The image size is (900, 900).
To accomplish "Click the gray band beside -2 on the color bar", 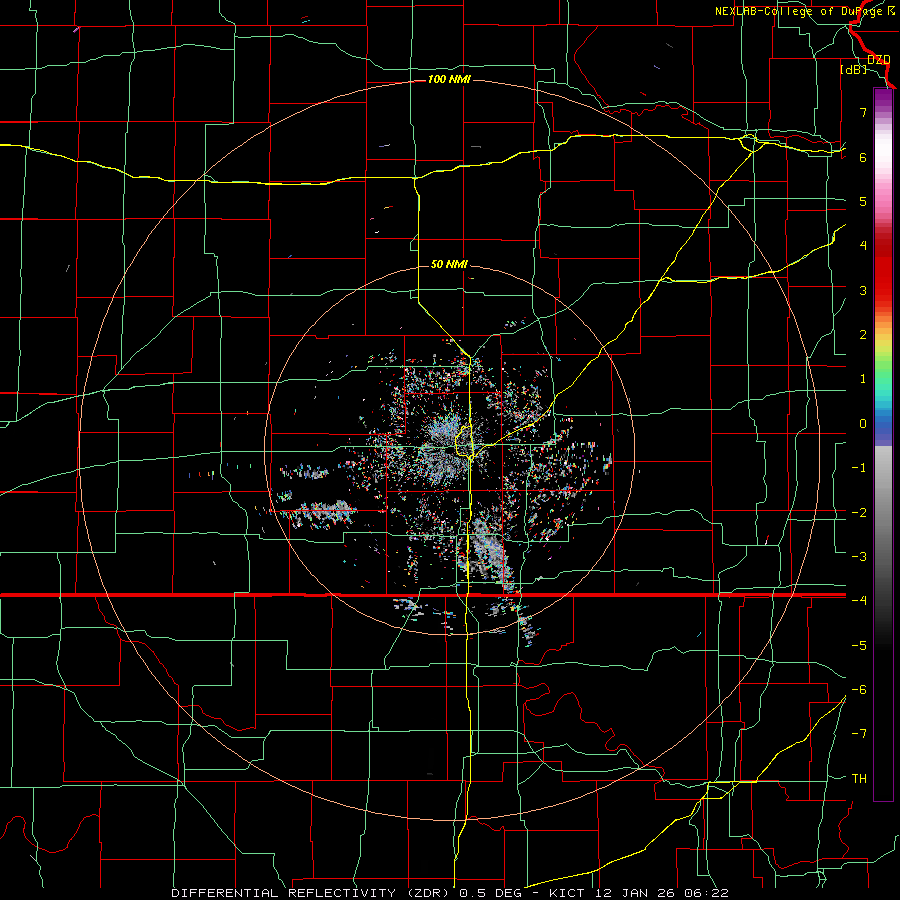I will click(883, 512).
